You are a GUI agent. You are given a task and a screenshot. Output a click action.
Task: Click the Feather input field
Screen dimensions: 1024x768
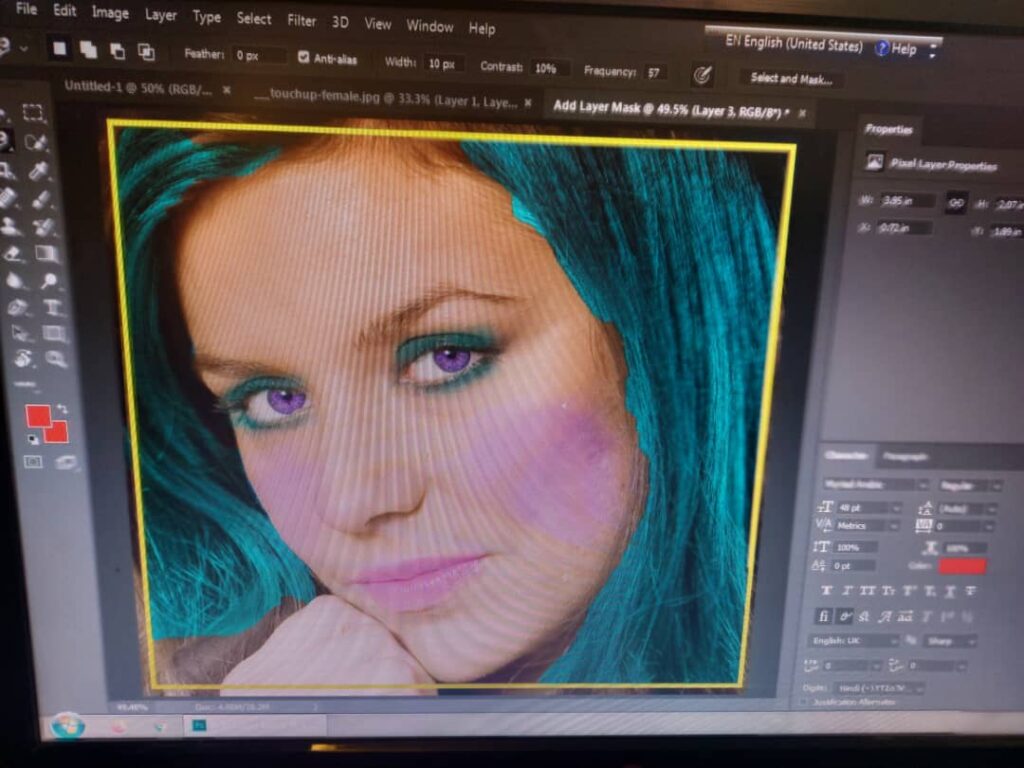(x=259, y=56)
